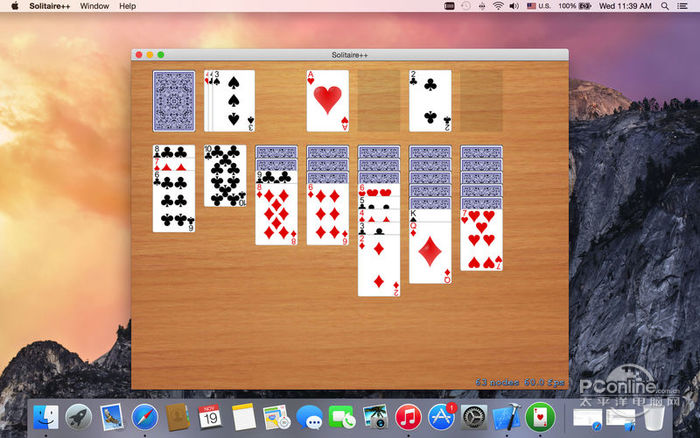Select the 2 of diamonds card
Viewport: 700px width, 438px height.
(x=379, y=265)
